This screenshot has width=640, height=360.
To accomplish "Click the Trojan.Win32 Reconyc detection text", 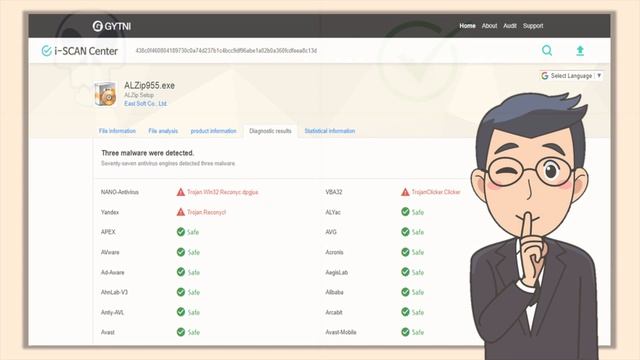I will [222, 192].
